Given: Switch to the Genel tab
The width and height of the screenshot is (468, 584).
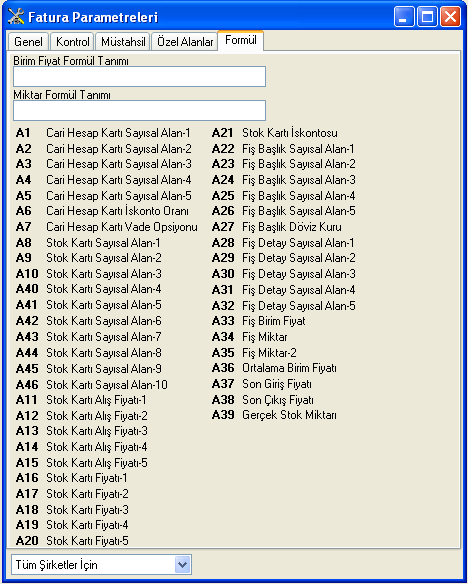Looking at the screenshot, I should [x=28, y=41].
